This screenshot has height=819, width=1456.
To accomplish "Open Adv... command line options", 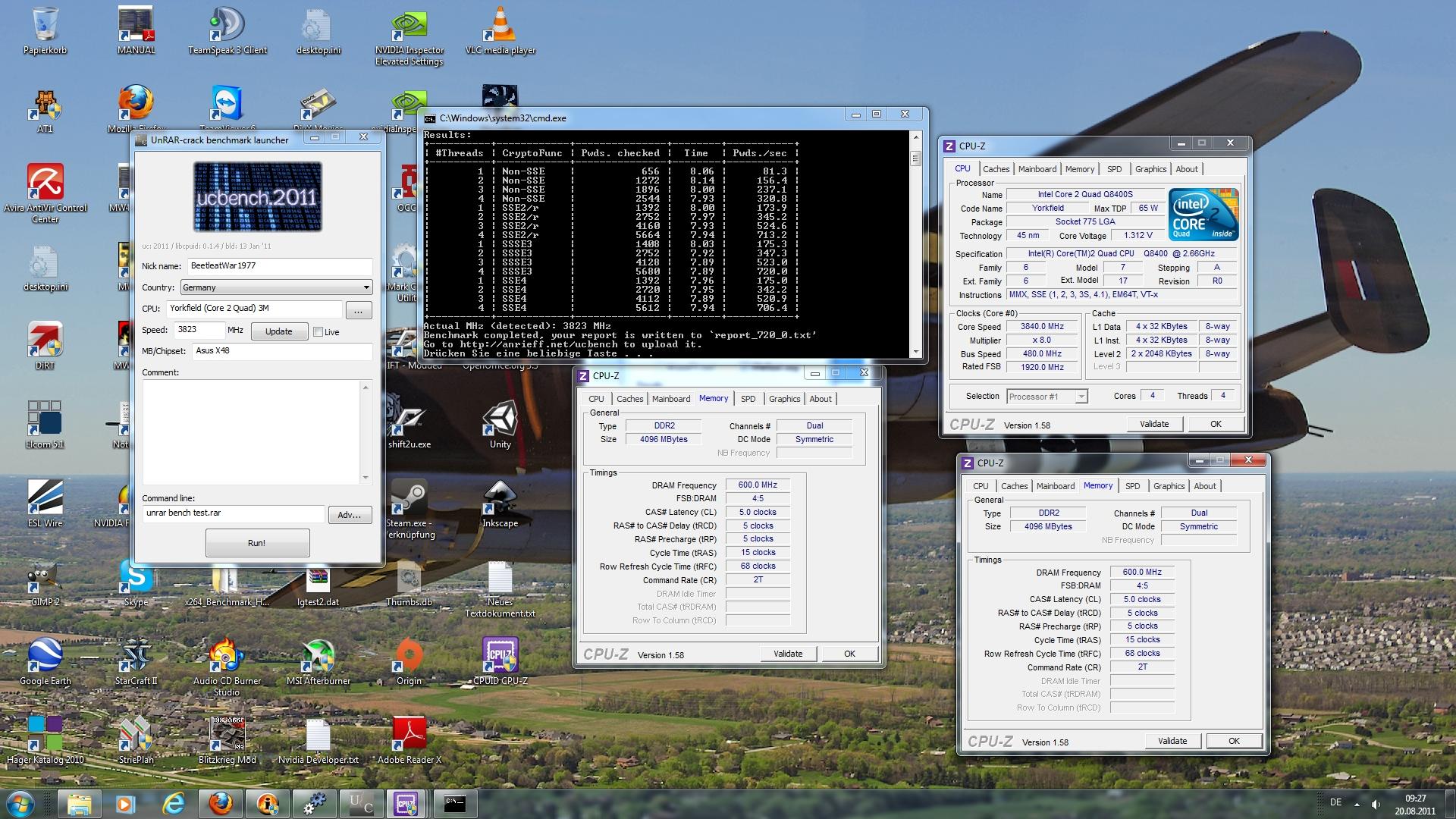I will pyautogui.click(x=350, y=515).
